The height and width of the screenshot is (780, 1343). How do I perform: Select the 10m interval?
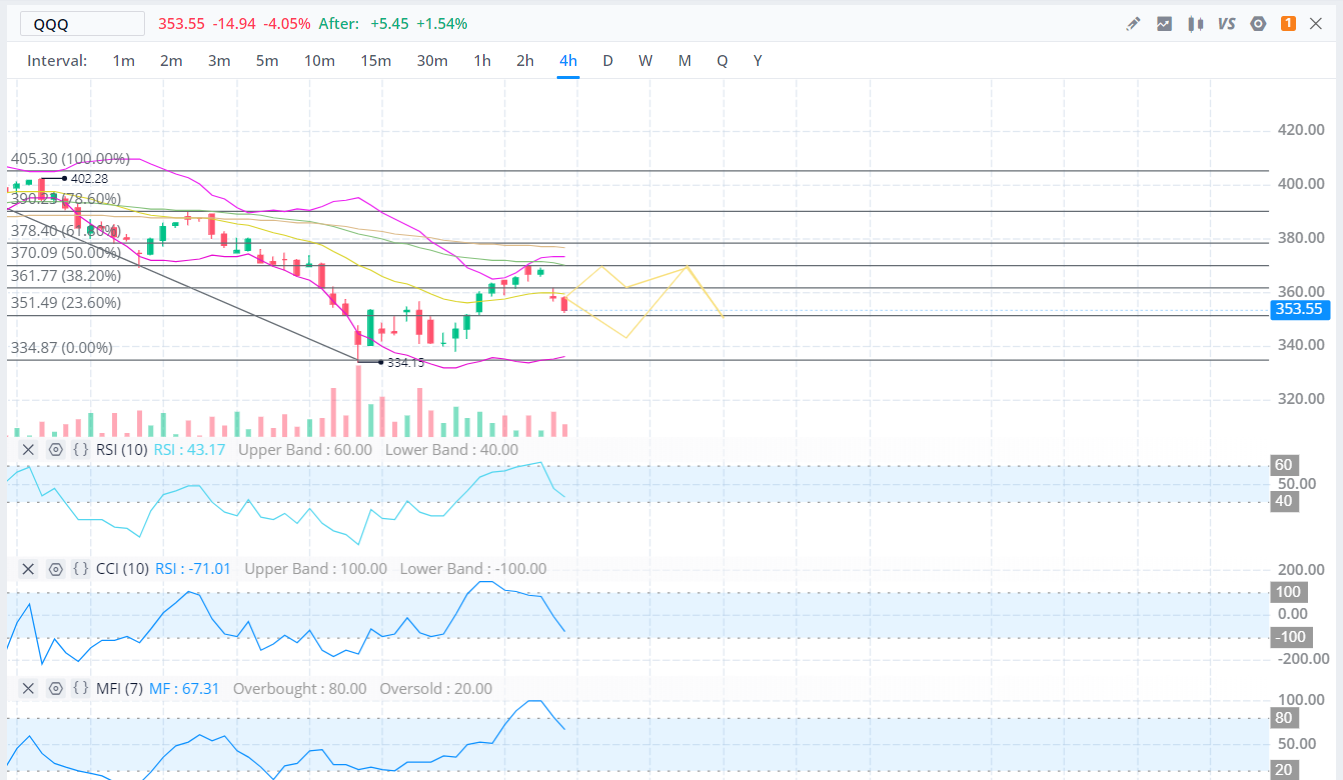[319, 61]
